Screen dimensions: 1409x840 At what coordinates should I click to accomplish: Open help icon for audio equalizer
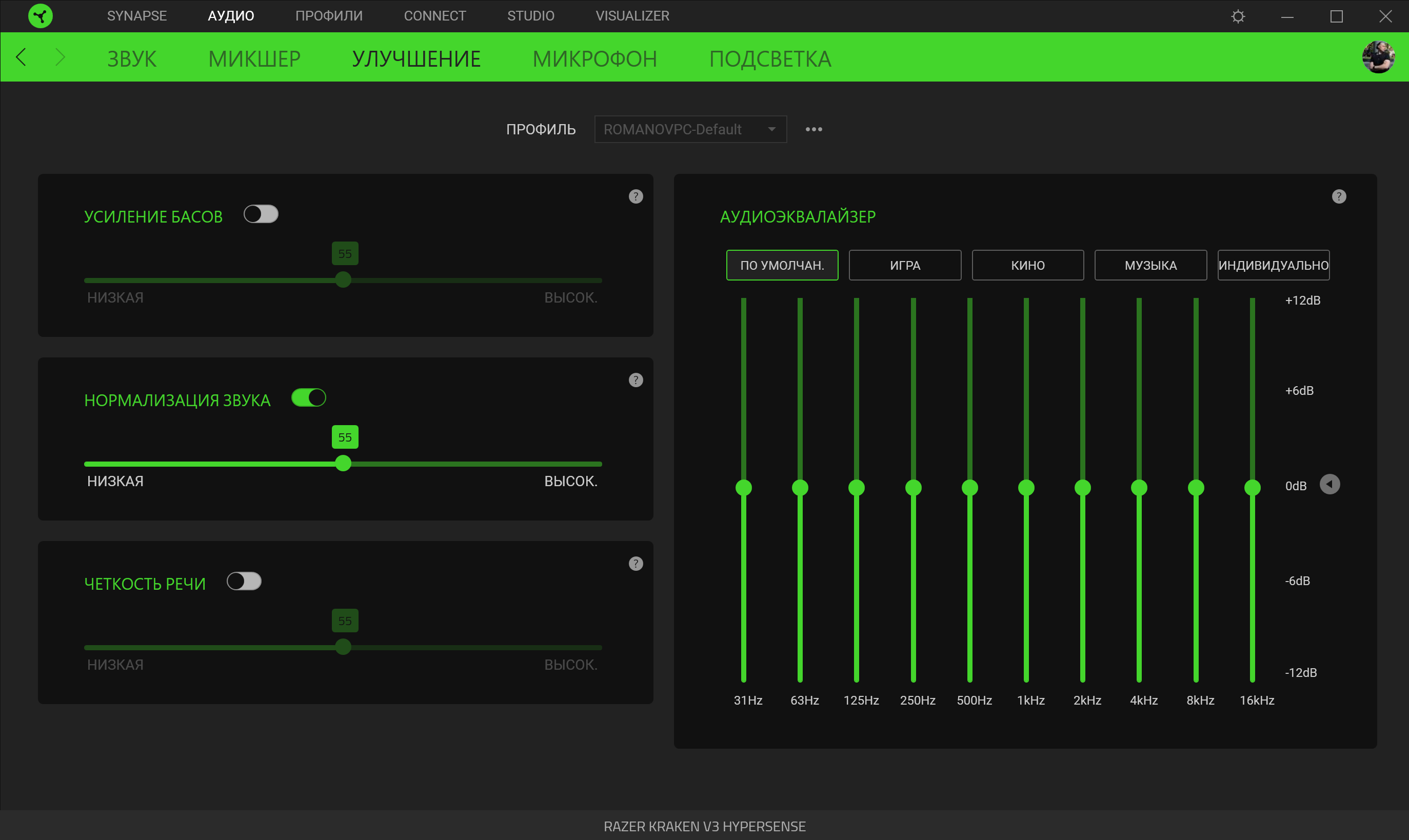tap(1338, 196)
